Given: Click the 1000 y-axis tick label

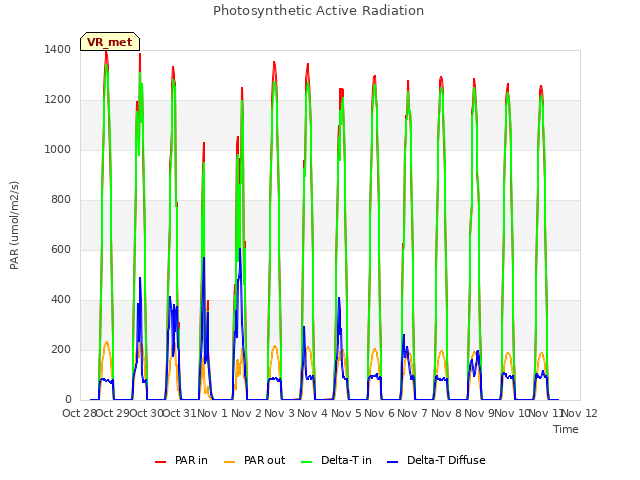Looking at the screenshot, I should 58,149.
